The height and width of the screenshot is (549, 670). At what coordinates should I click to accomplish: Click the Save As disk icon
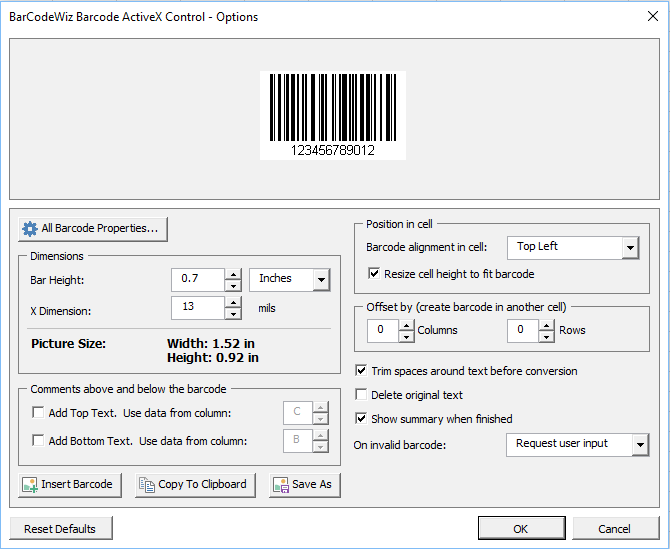[x=281, y=485]
